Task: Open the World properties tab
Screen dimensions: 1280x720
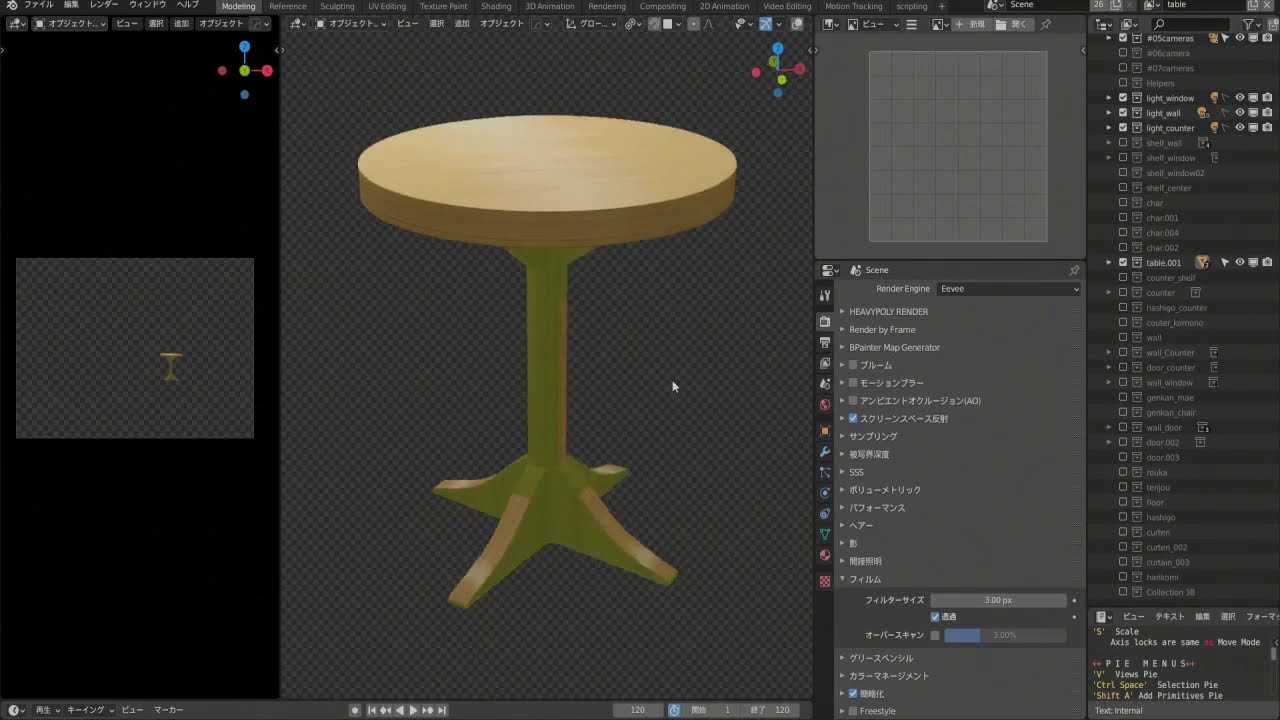Action: [825, 405]
